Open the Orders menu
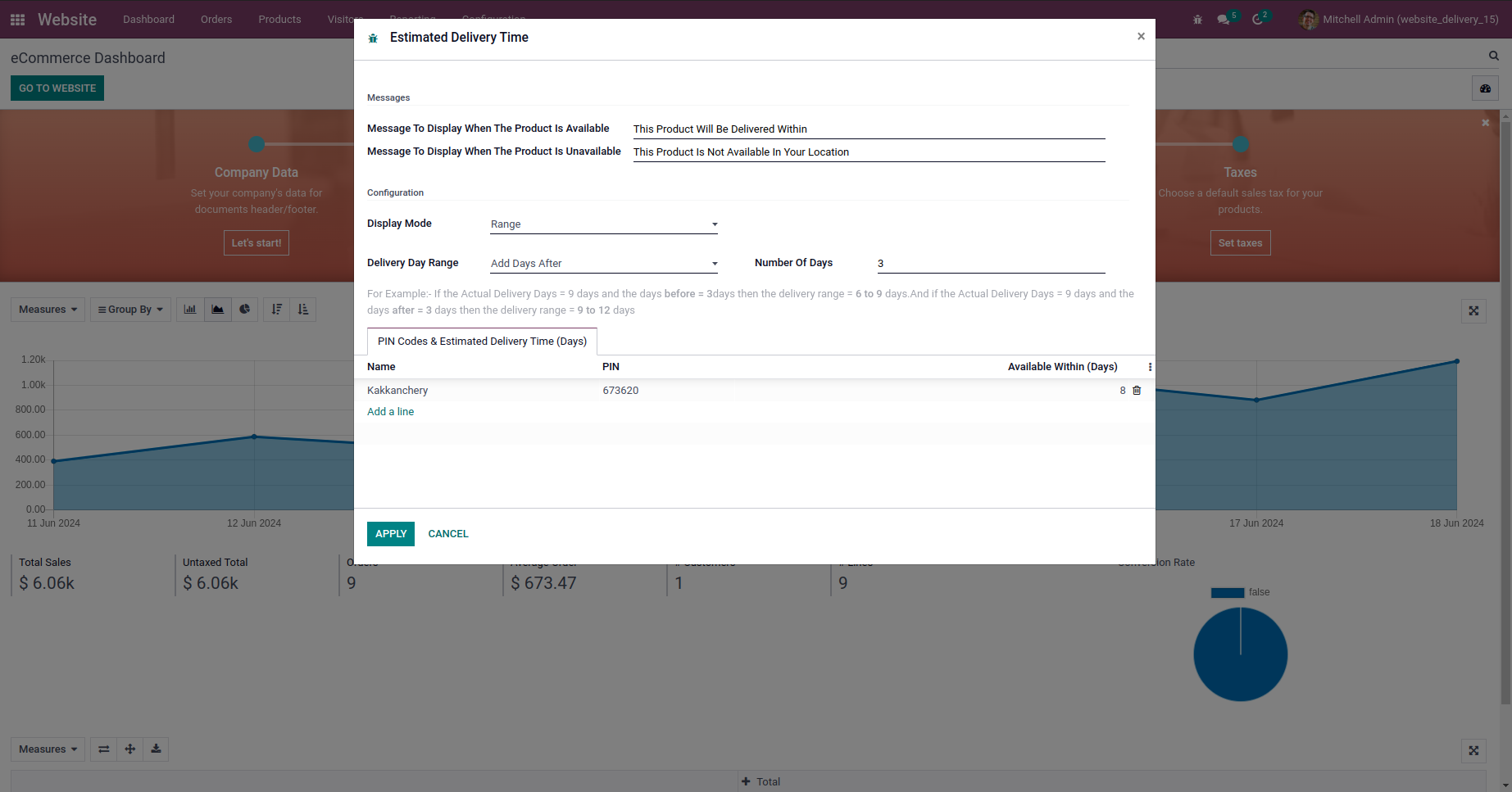 (216, 19)
